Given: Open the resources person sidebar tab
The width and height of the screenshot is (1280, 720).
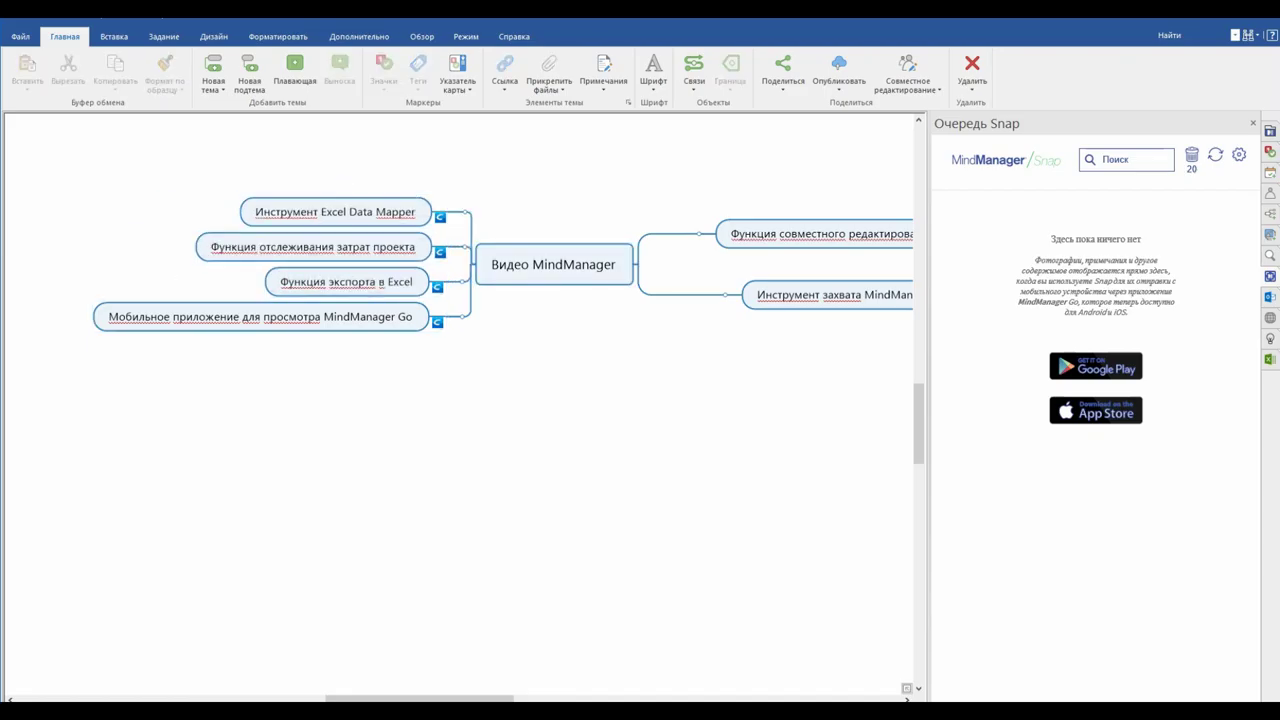Looking at the screenshot, I should [1270, 193].
